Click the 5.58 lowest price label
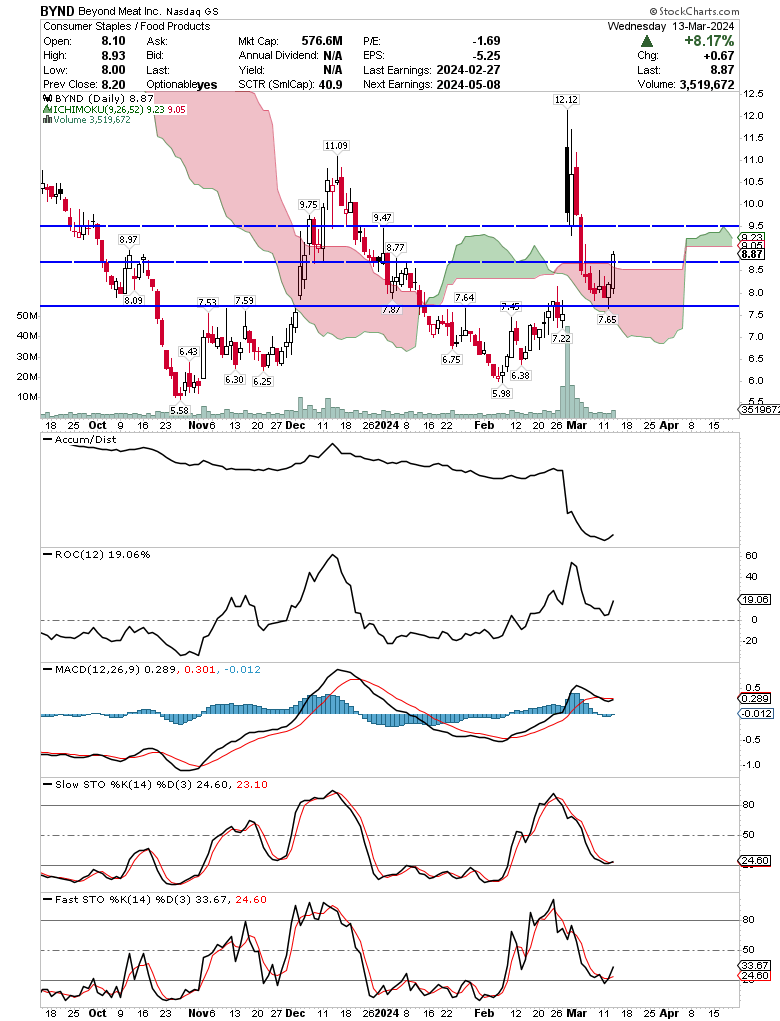This screenshot has height=1021, width=780. [179, 410]
